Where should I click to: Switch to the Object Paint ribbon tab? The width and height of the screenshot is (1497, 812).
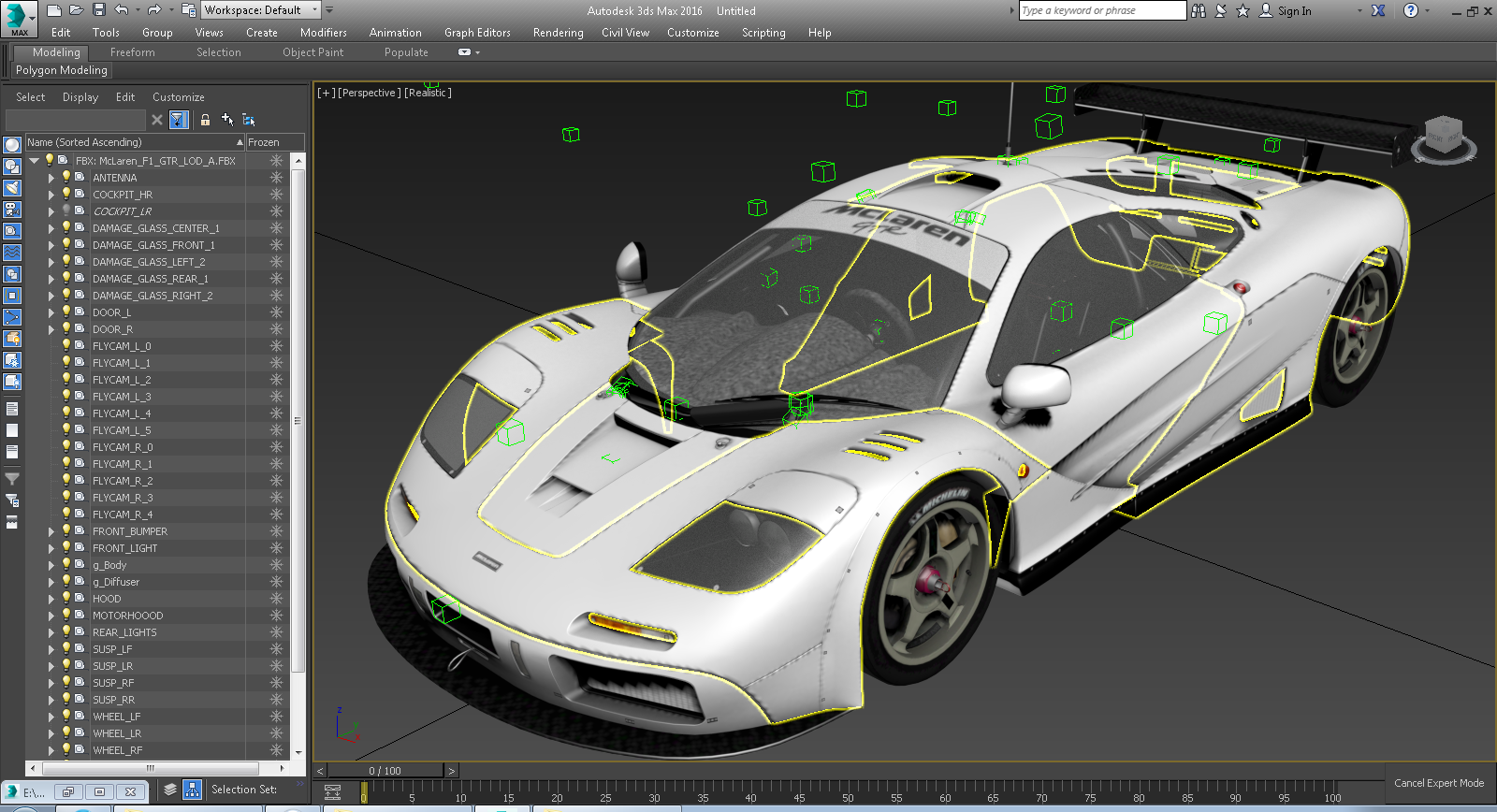coord(313,52)
